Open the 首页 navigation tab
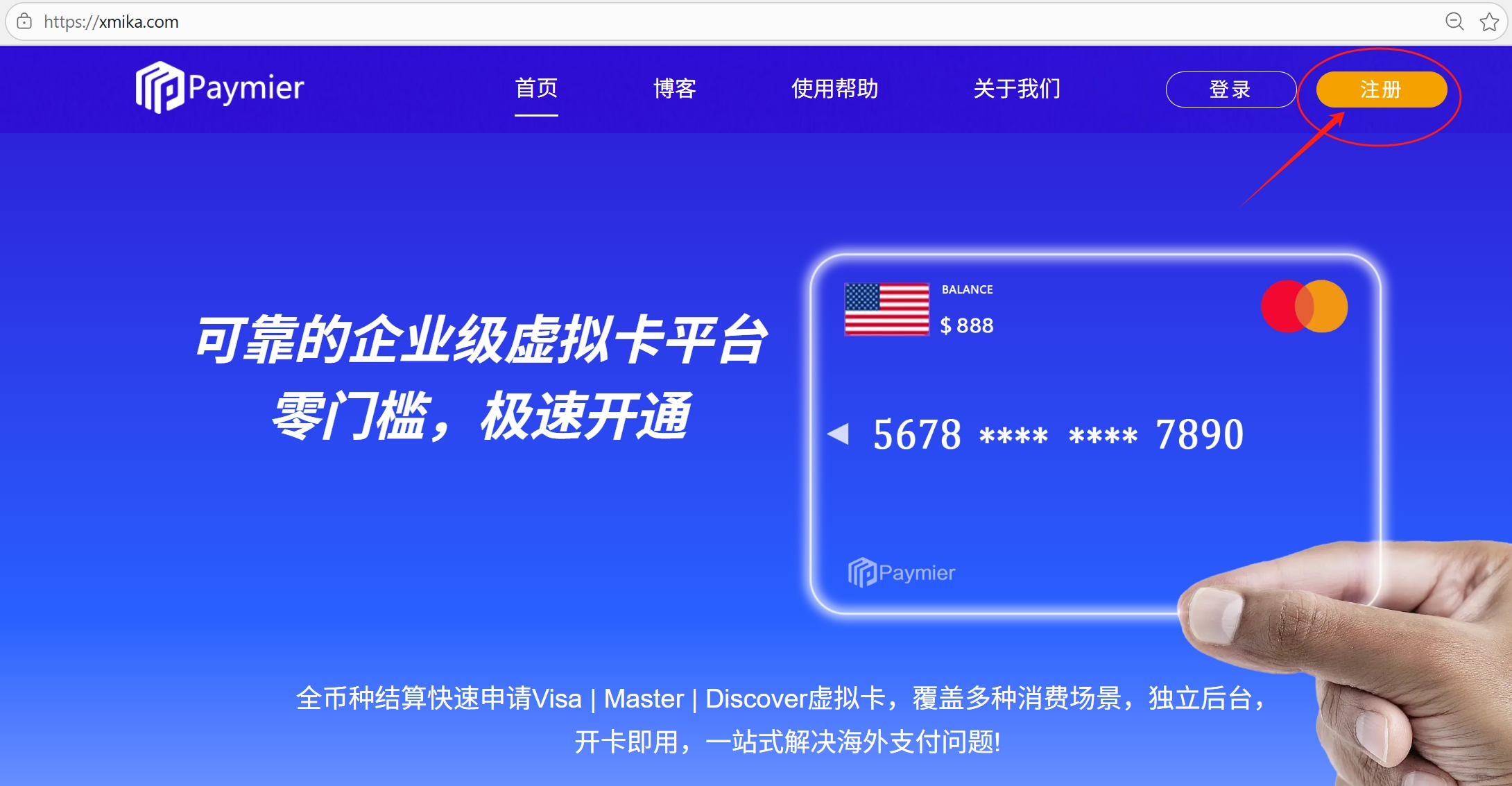Screen dimensions: 1512x786 (536, 89)
